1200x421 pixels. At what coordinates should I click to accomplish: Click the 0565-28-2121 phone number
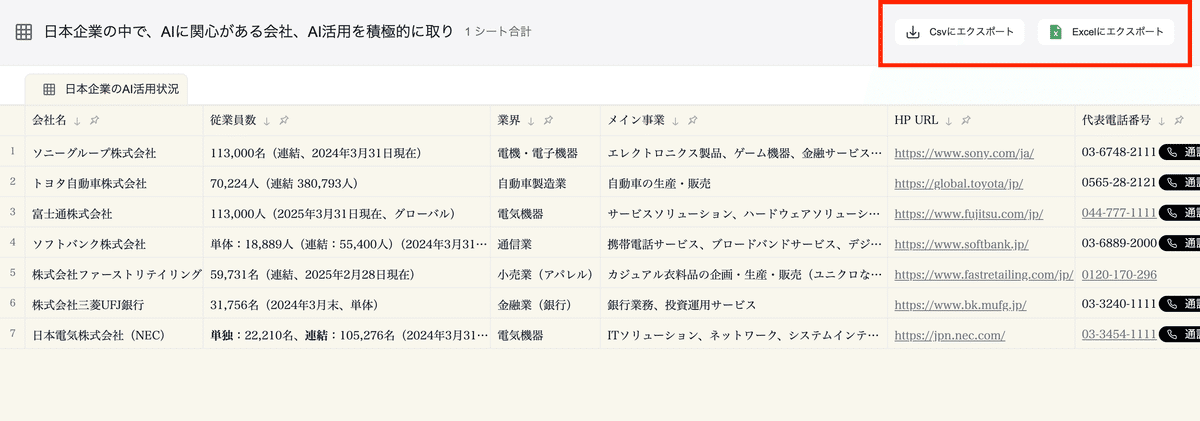click(x=1119, y=184)
